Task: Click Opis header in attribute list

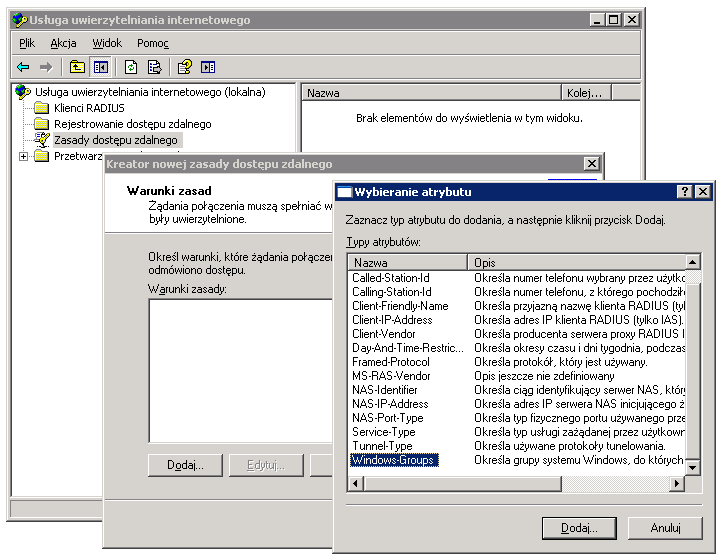Action: point(576,262)
